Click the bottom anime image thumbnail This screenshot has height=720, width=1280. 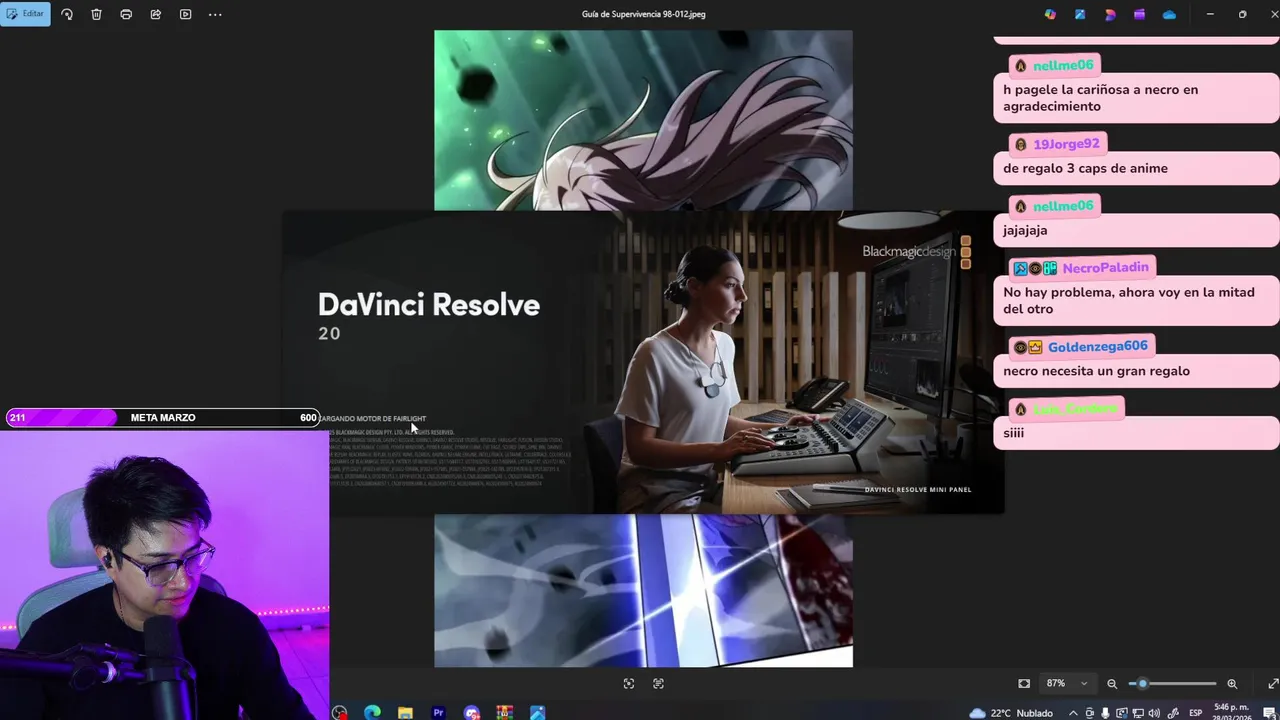[x=643, y=590]
